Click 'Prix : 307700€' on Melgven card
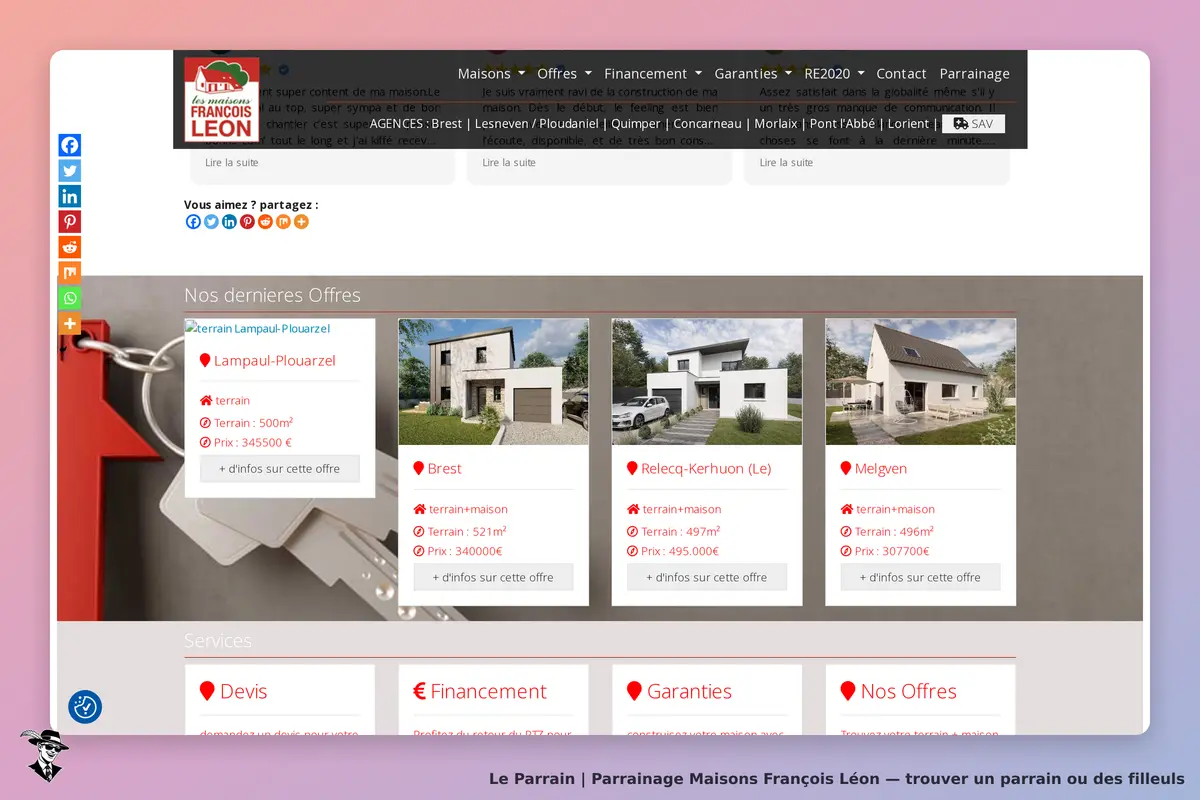The height and width of the screenshot is (800, 1200). pyautogui.click(x=892, y=551)
